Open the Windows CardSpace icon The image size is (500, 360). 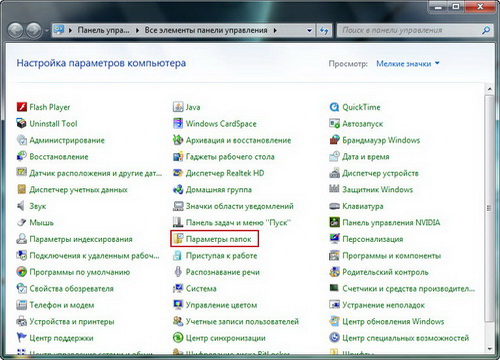click(x=178, y=124)
